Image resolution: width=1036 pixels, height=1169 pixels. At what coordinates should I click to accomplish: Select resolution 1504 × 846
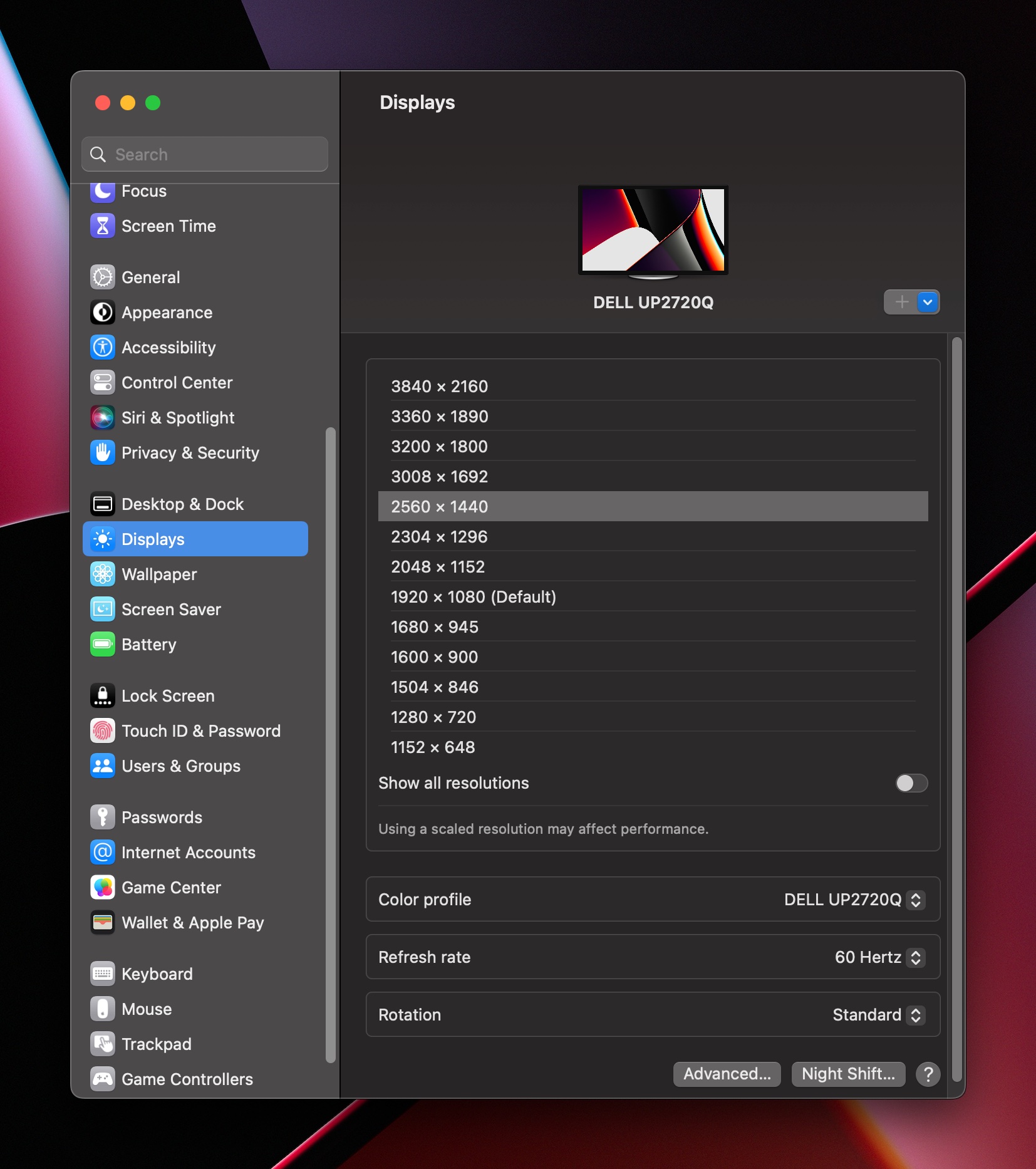pos(653,687)
